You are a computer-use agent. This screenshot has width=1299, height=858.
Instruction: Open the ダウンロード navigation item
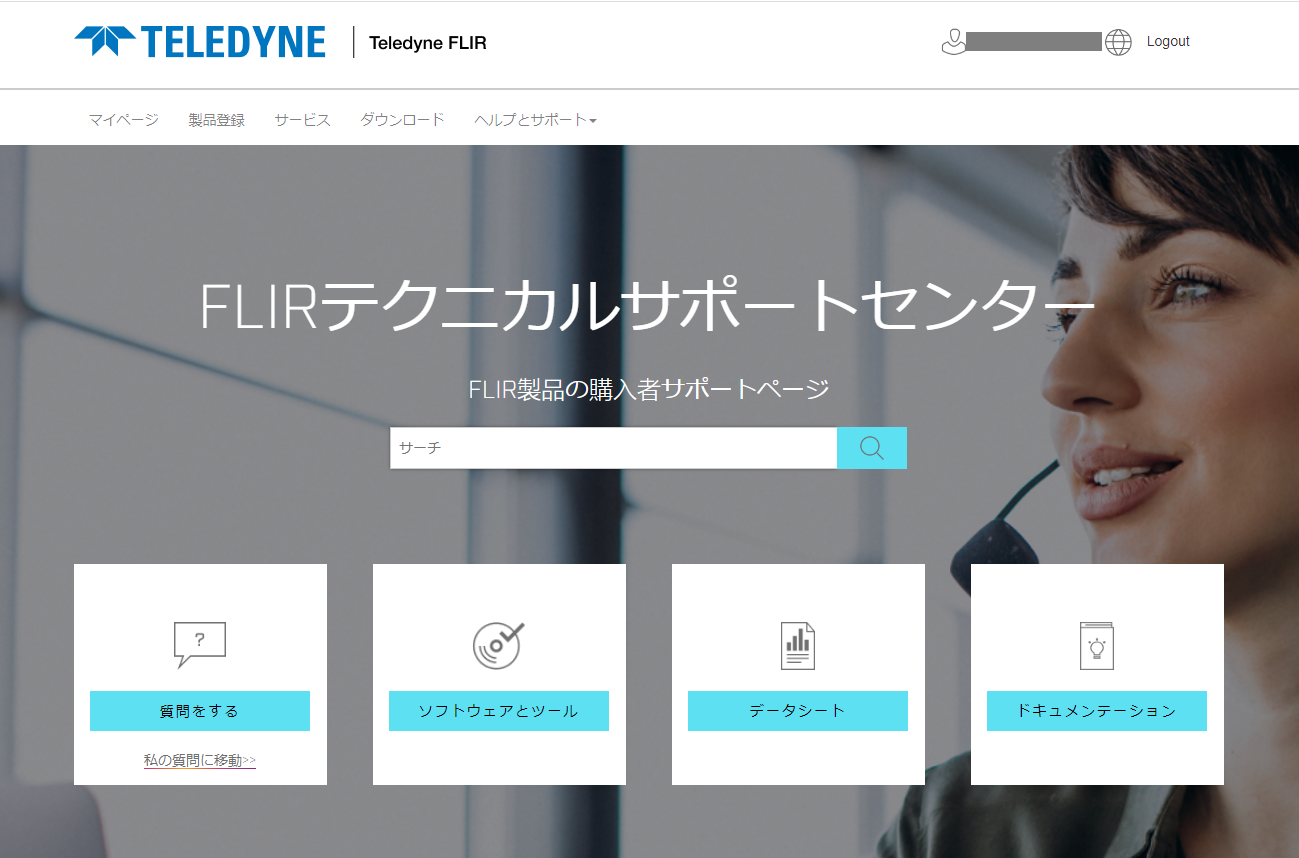pos(403,120)
